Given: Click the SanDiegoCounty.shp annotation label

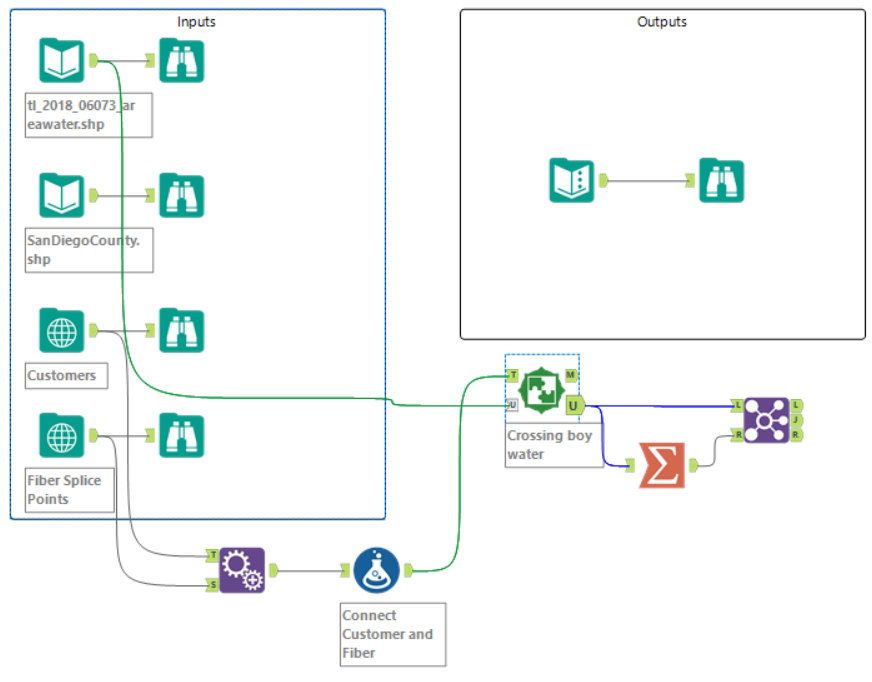Looking at the screenshot, I should pos(89,250).
